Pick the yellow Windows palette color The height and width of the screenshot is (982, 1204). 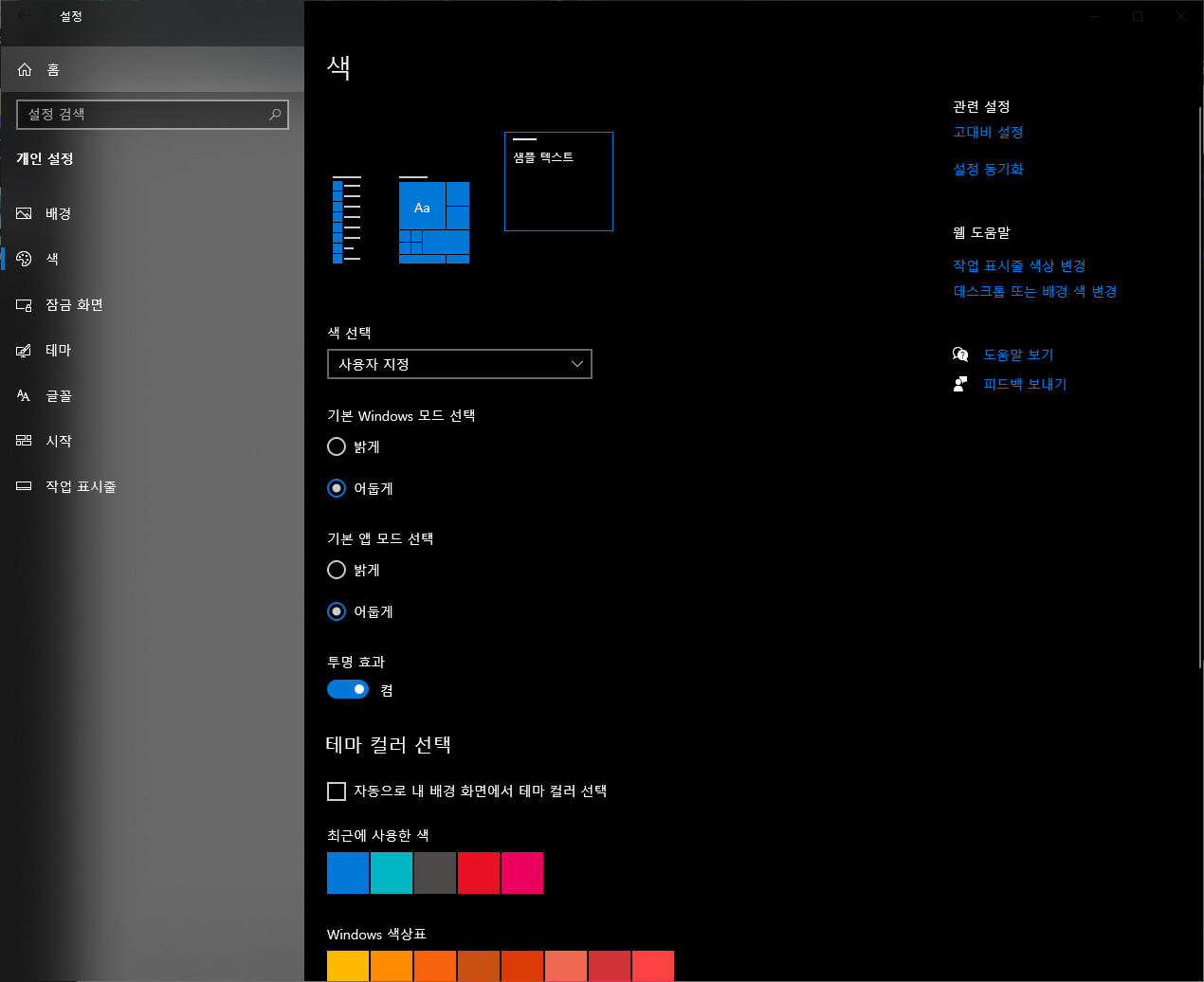pos(348,967)
